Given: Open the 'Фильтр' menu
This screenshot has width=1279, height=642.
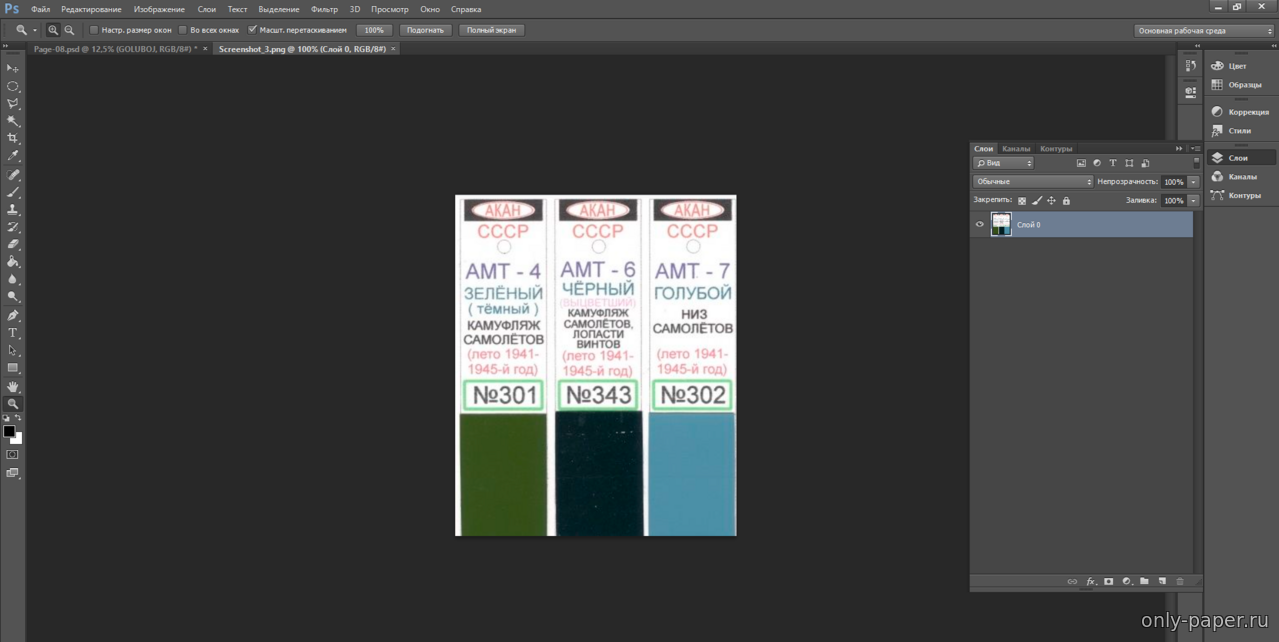Looking at the screenshot, I should tap(324, 9).
